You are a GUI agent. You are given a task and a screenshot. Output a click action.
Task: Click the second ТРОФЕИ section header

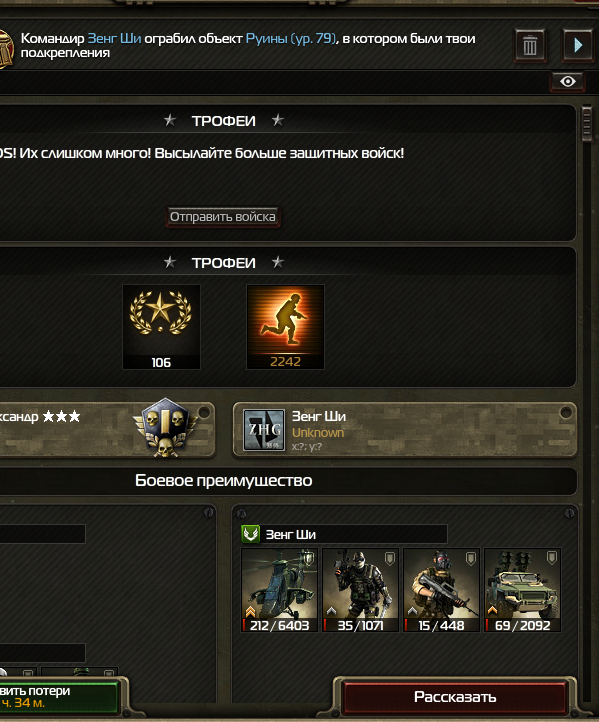(x=224, y=263)
